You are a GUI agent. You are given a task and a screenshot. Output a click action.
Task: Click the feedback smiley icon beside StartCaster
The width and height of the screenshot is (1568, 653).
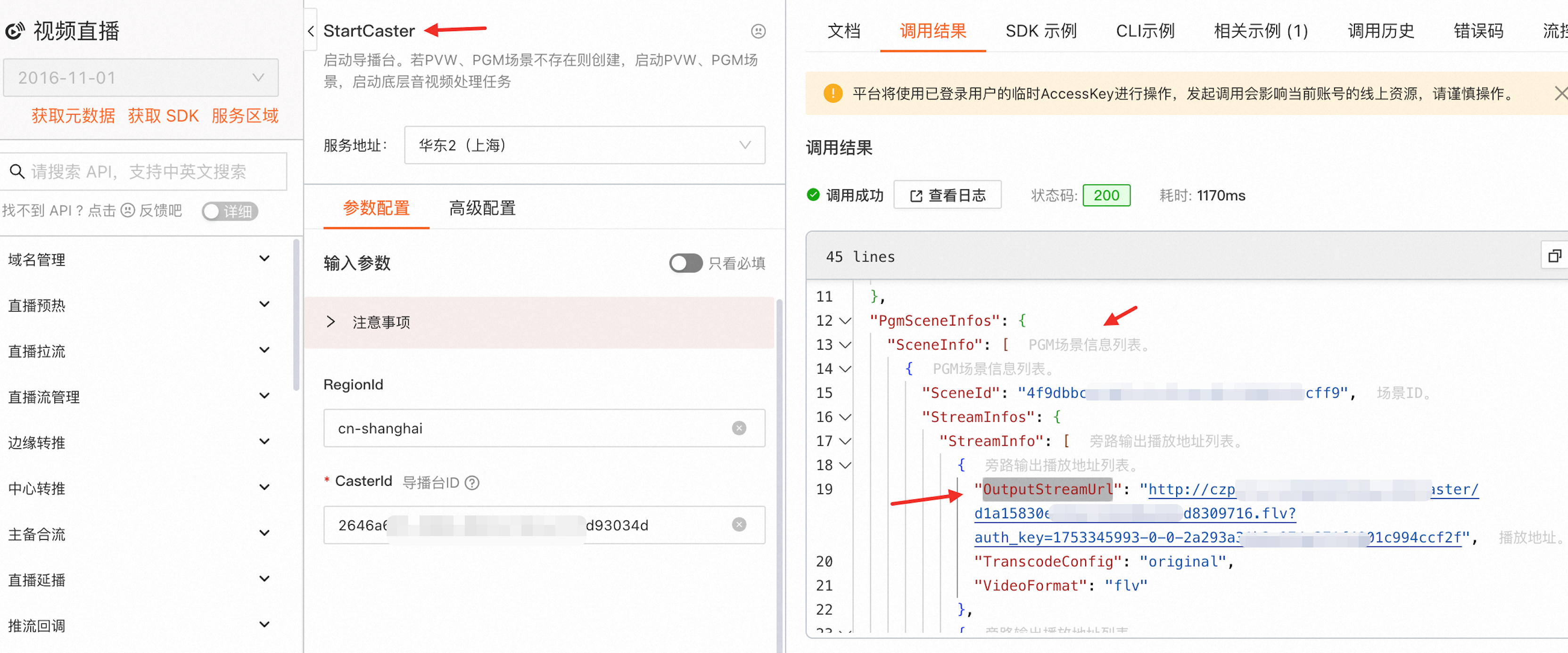[x=758, y=31]
